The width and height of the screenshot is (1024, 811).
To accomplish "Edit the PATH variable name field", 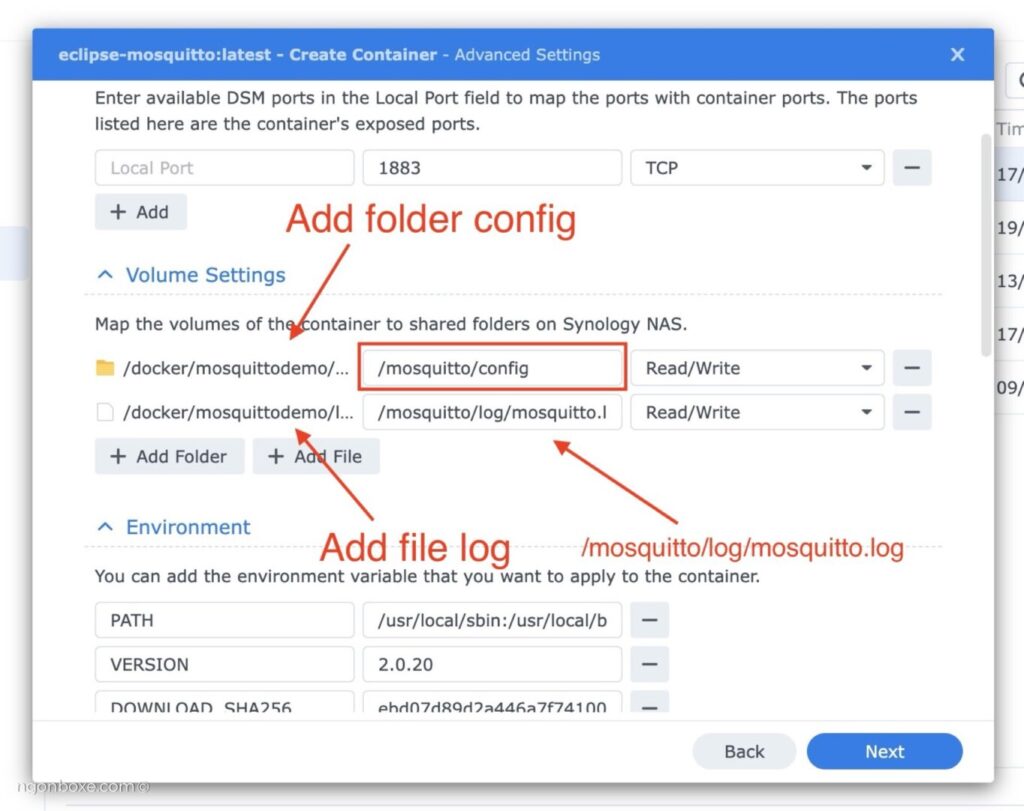I will 225,620.
